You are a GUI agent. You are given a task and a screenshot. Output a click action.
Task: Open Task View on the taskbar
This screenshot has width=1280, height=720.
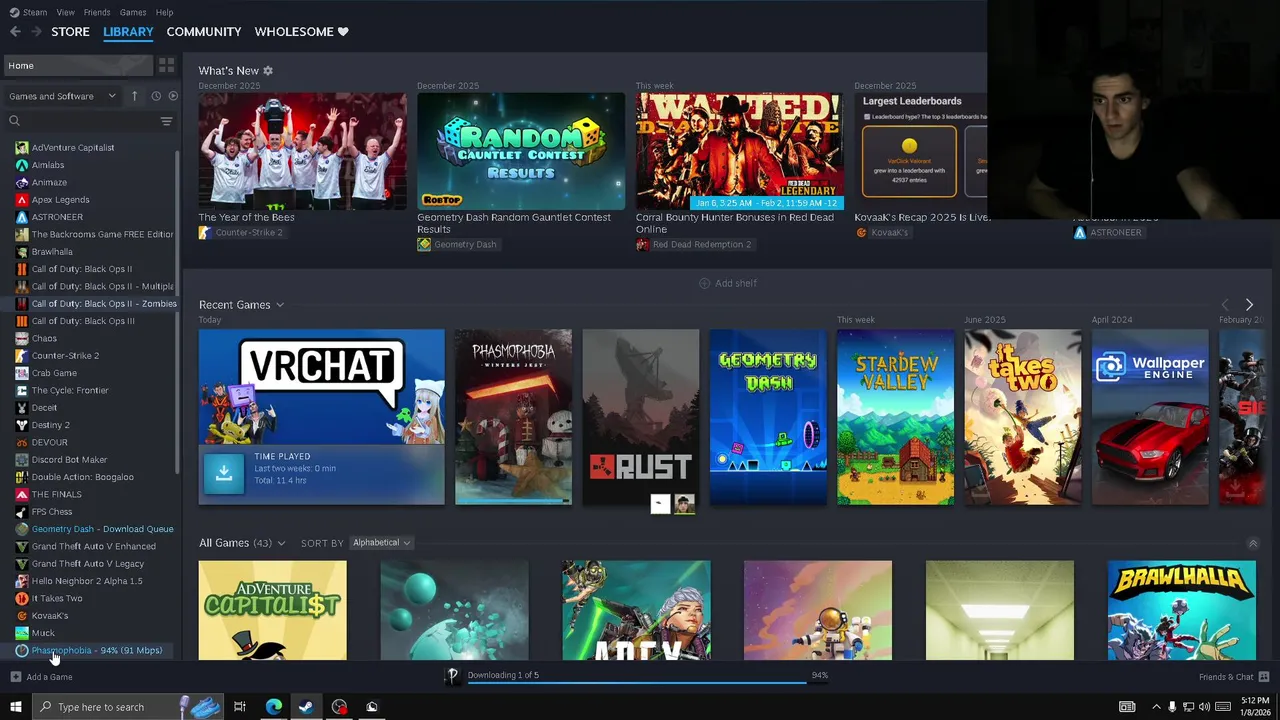coord(240,707)
